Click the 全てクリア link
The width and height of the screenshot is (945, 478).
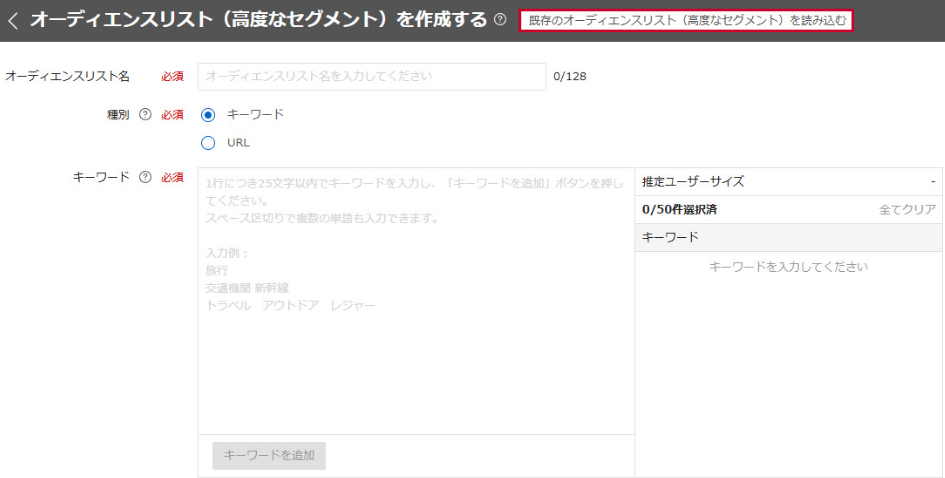[907, 210]
